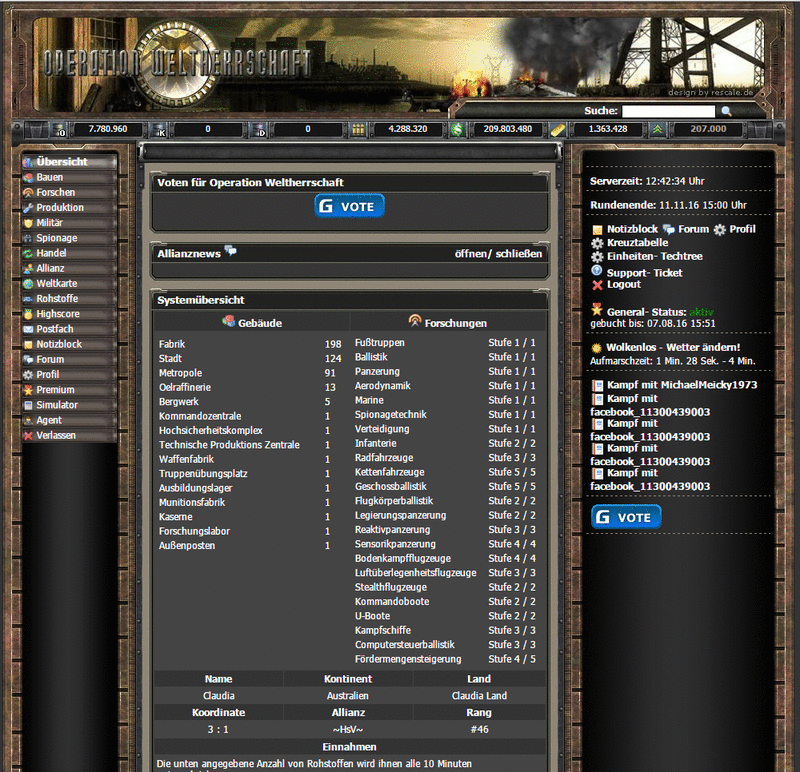Viewport: 800px width, 772px height.
Task: Select the Militär shield icon
Action: coord(28,222)
